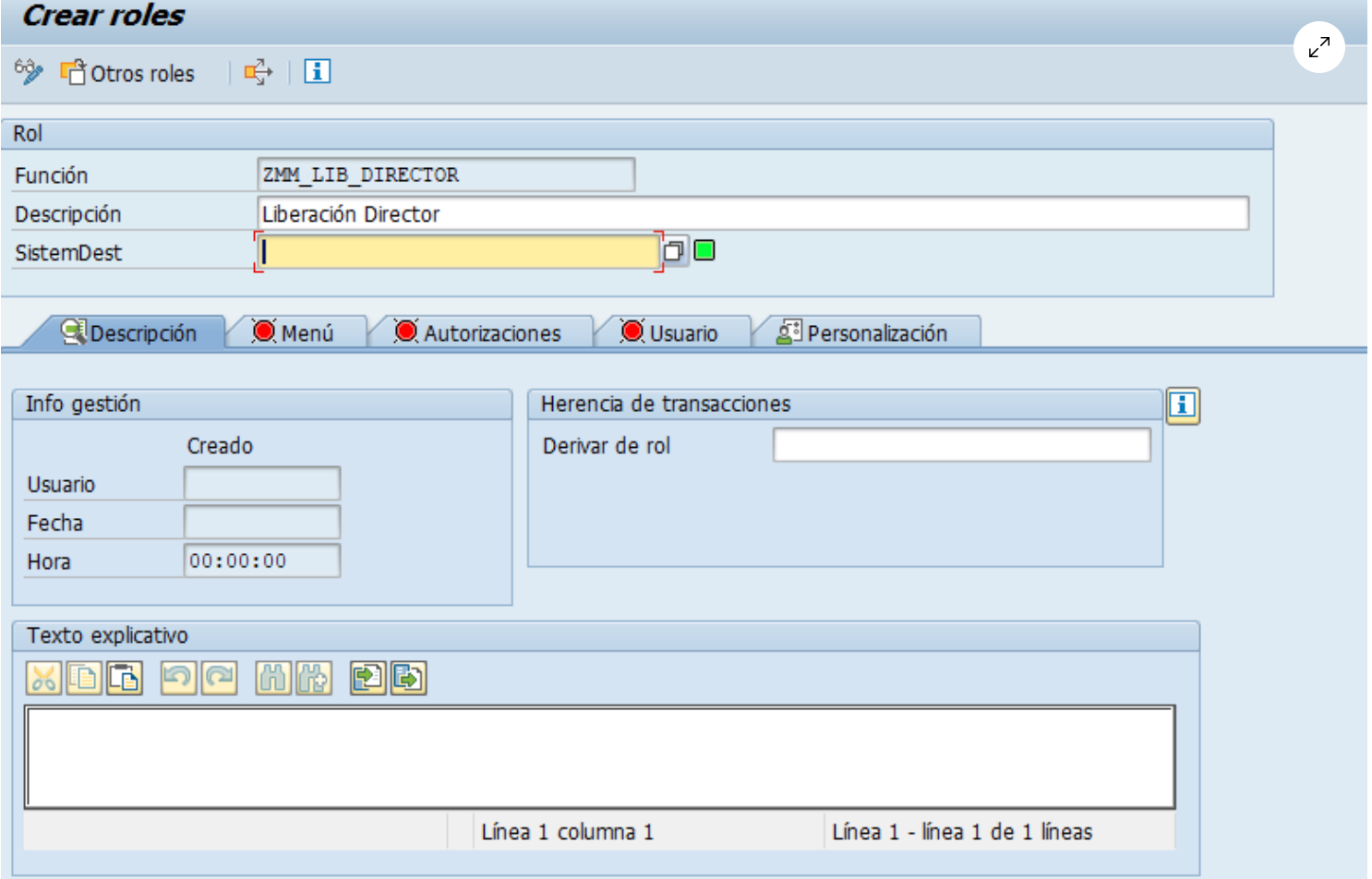Click the green square next to SistemDest
The image size is (1372, 879).
(x=704, y=250)
